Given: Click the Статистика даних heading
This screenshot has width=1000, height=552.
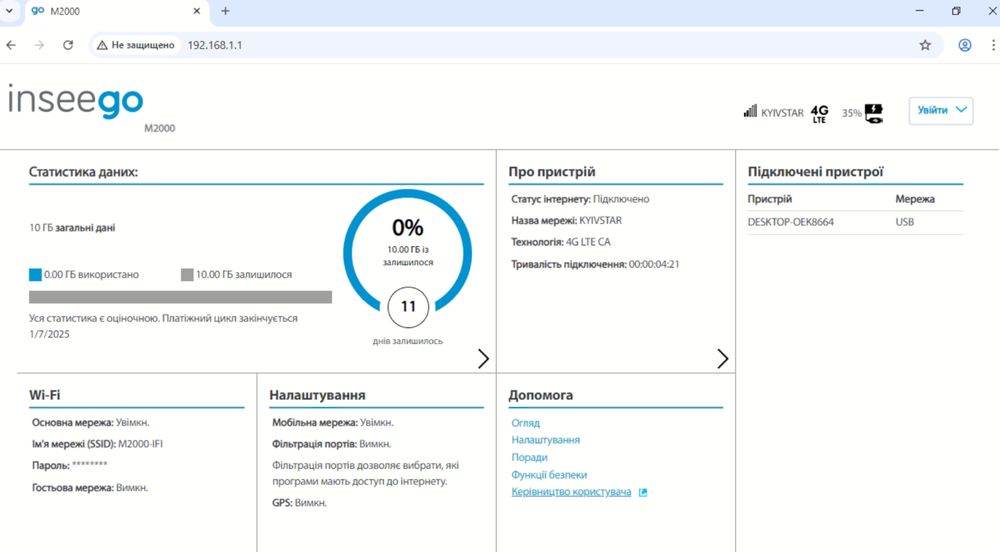Looking at the screenshot, I should [x=83, y=171].
